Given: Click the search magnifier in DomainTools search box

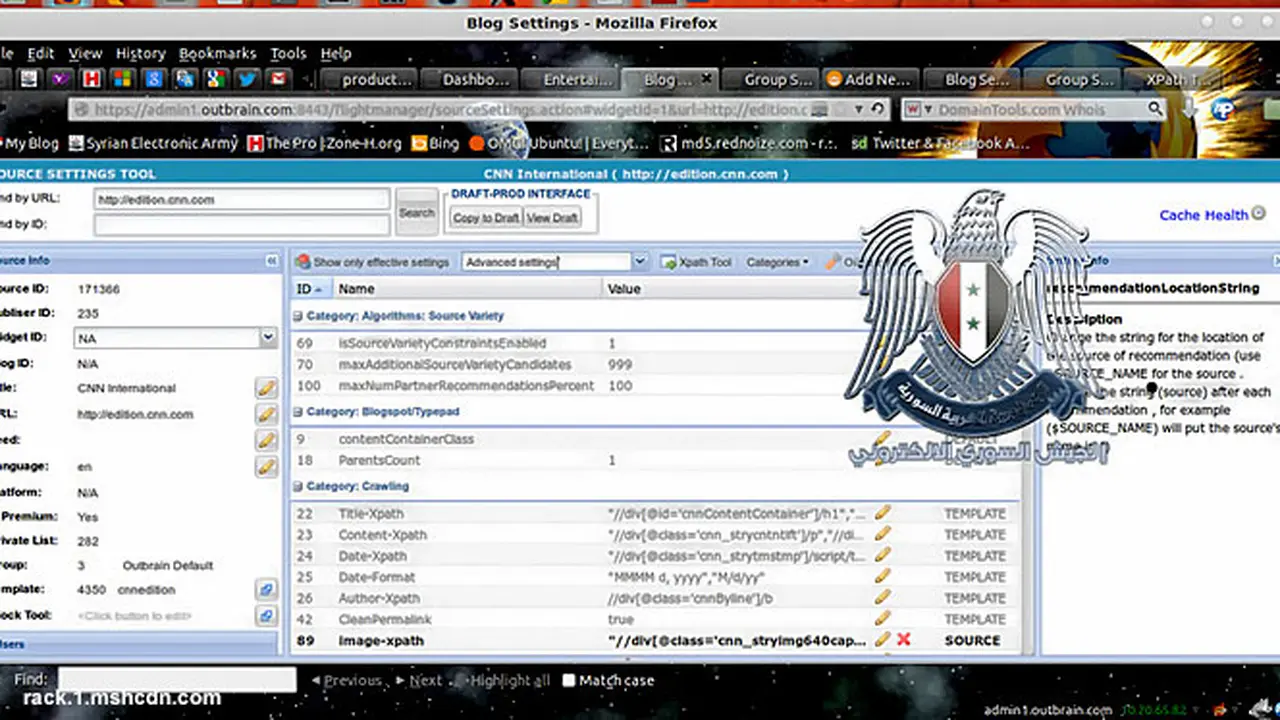Looking at the screenshot, I should click(1155, 109).
